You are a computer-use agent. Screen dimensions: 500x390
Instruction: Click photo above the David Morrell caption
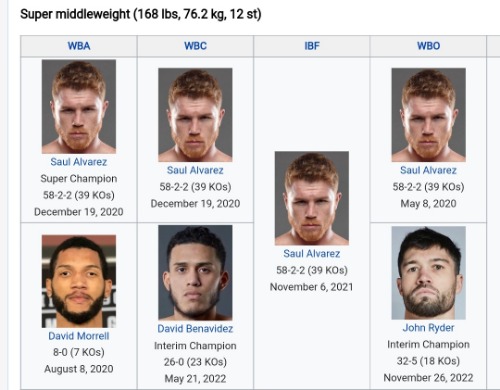pos(79,281)
